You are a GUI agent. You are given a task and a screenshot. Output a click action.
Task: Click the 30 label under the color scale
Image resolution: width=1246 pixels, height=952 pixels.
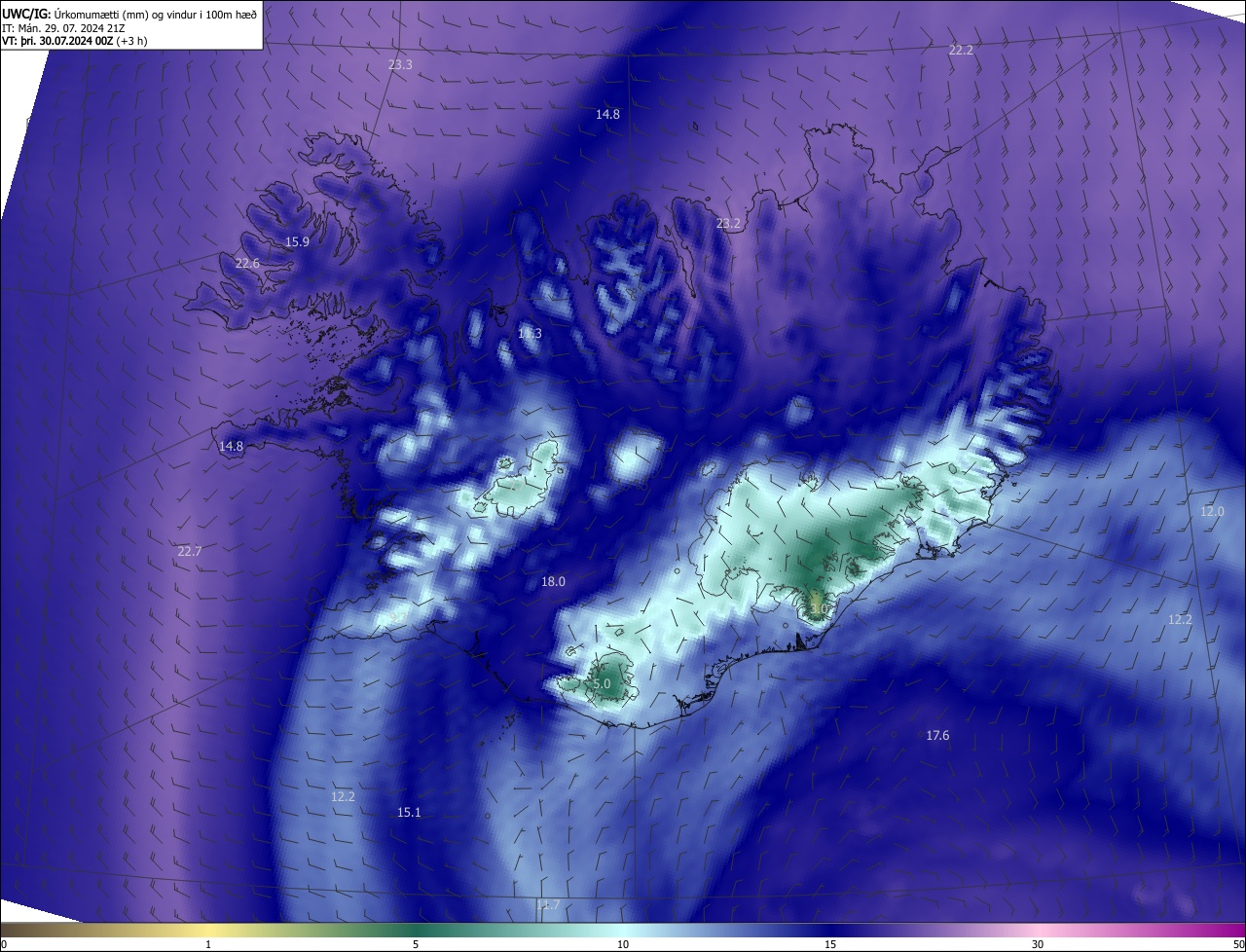tap(1038, 944)
